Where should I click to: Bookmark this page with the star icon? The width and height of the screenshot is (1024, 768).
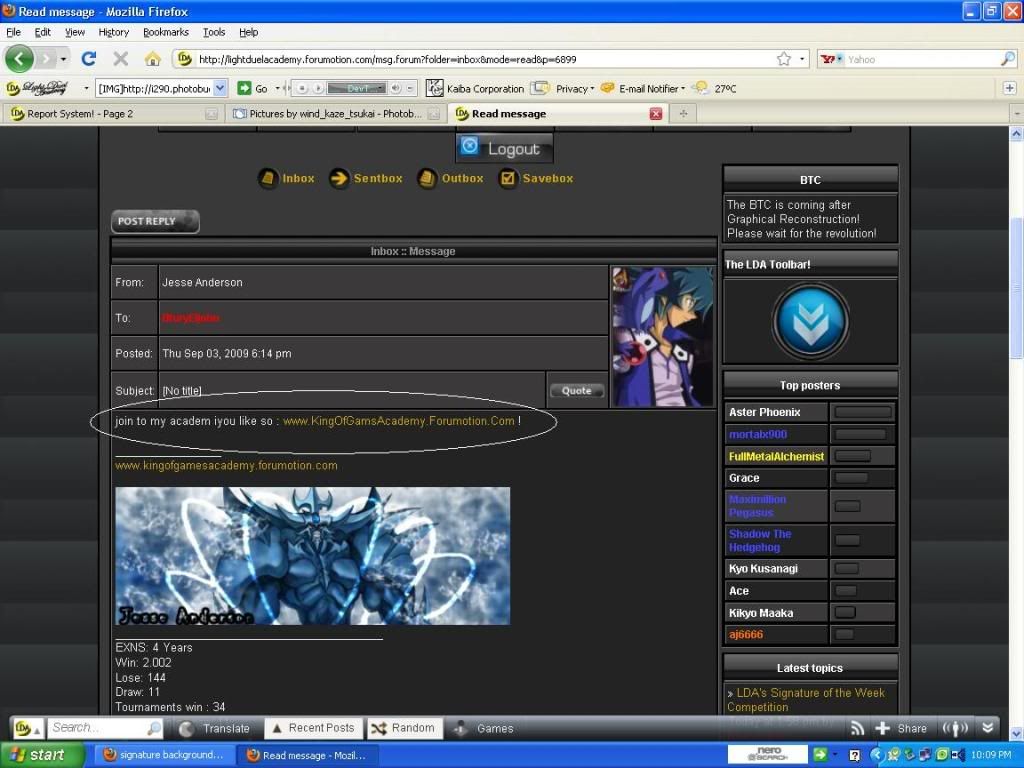(784, 59)
